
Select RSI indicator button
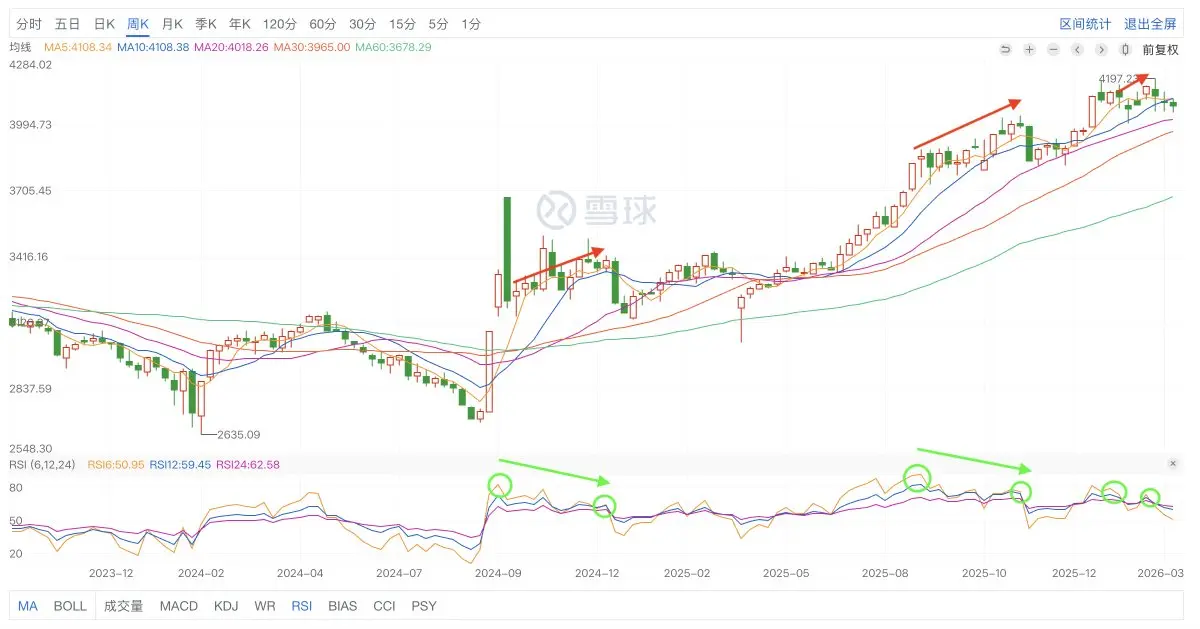pos(301,606)
